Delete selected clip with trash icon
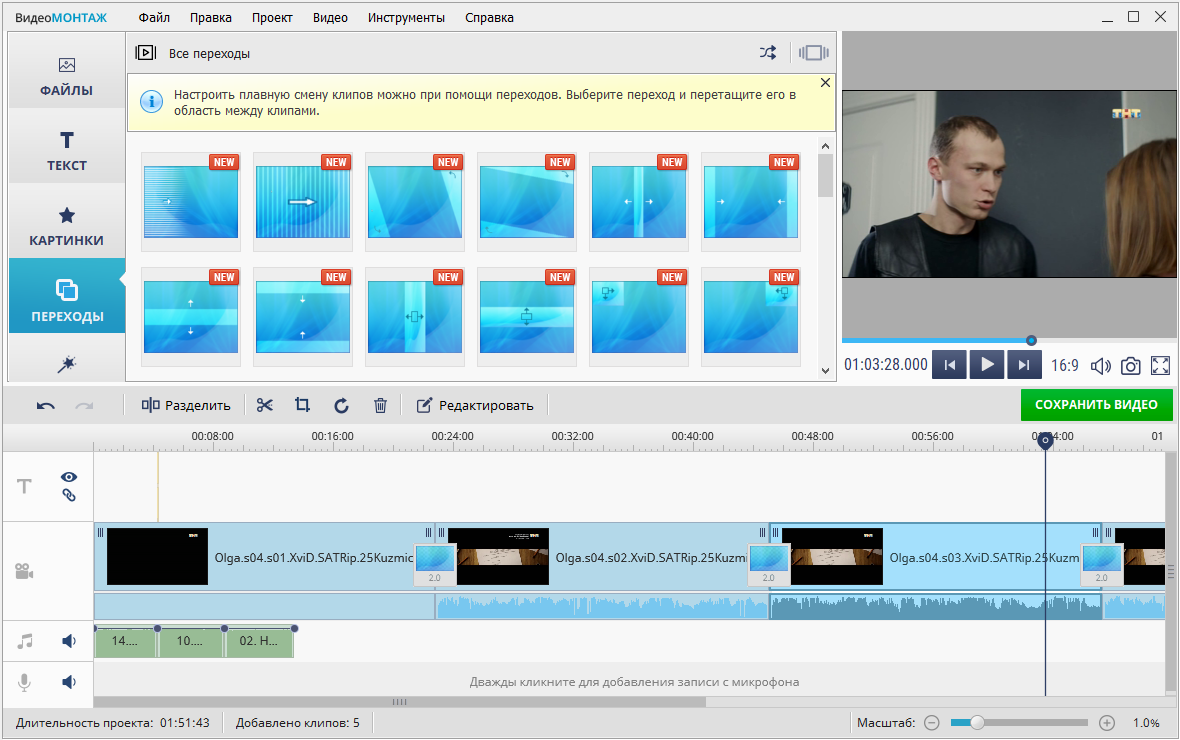Viewport: 1180px width, 740px height. coord(380,405)
